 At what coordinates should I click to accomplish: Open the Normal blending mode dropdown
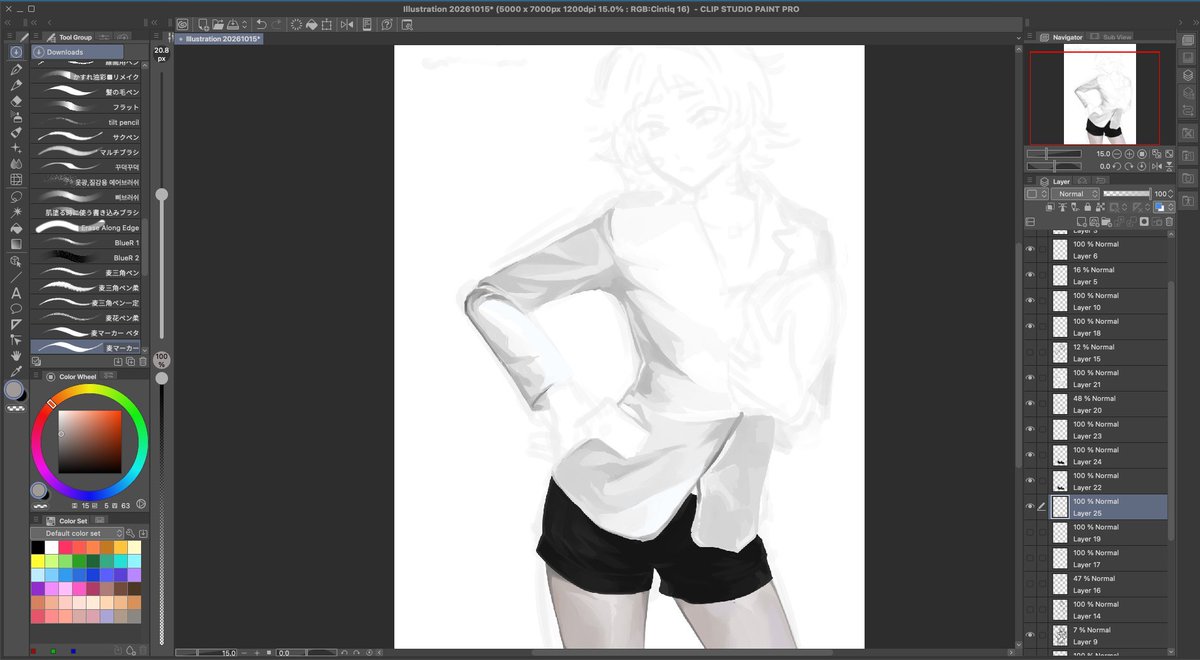point(1075,194)
